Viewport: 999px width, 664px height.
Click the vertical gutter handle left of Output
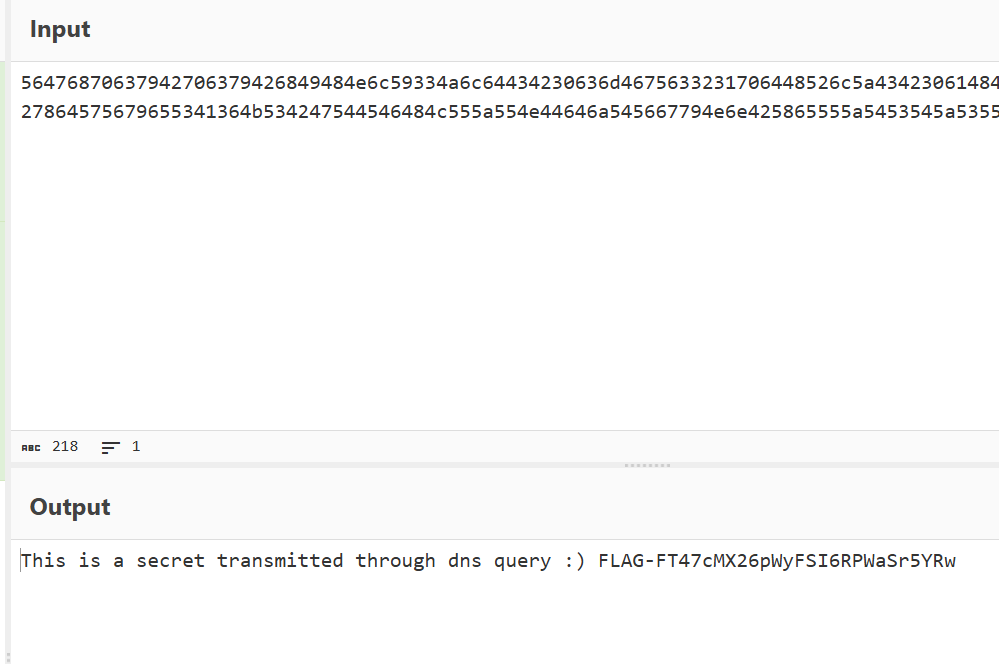click(x=8, y=656)
